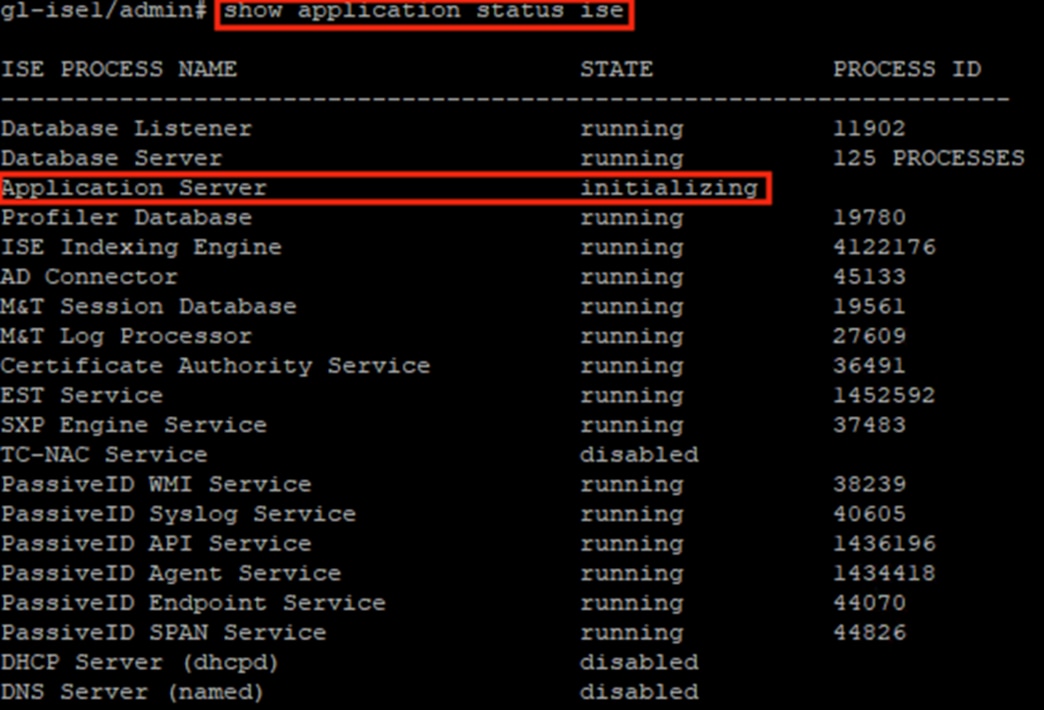Click 'Database Server' process name

tap(111, 159)
